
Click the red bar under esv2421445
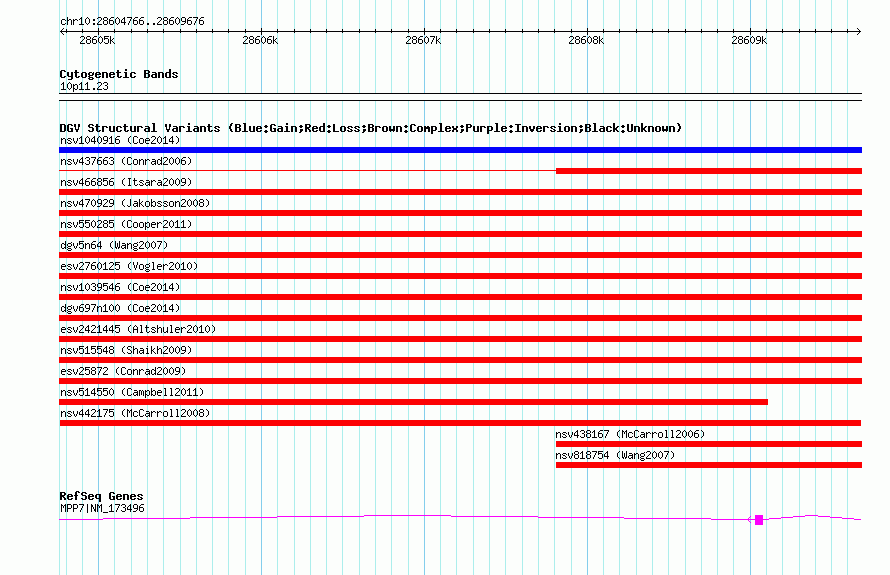pyautogui.click(x=460, y=339)
